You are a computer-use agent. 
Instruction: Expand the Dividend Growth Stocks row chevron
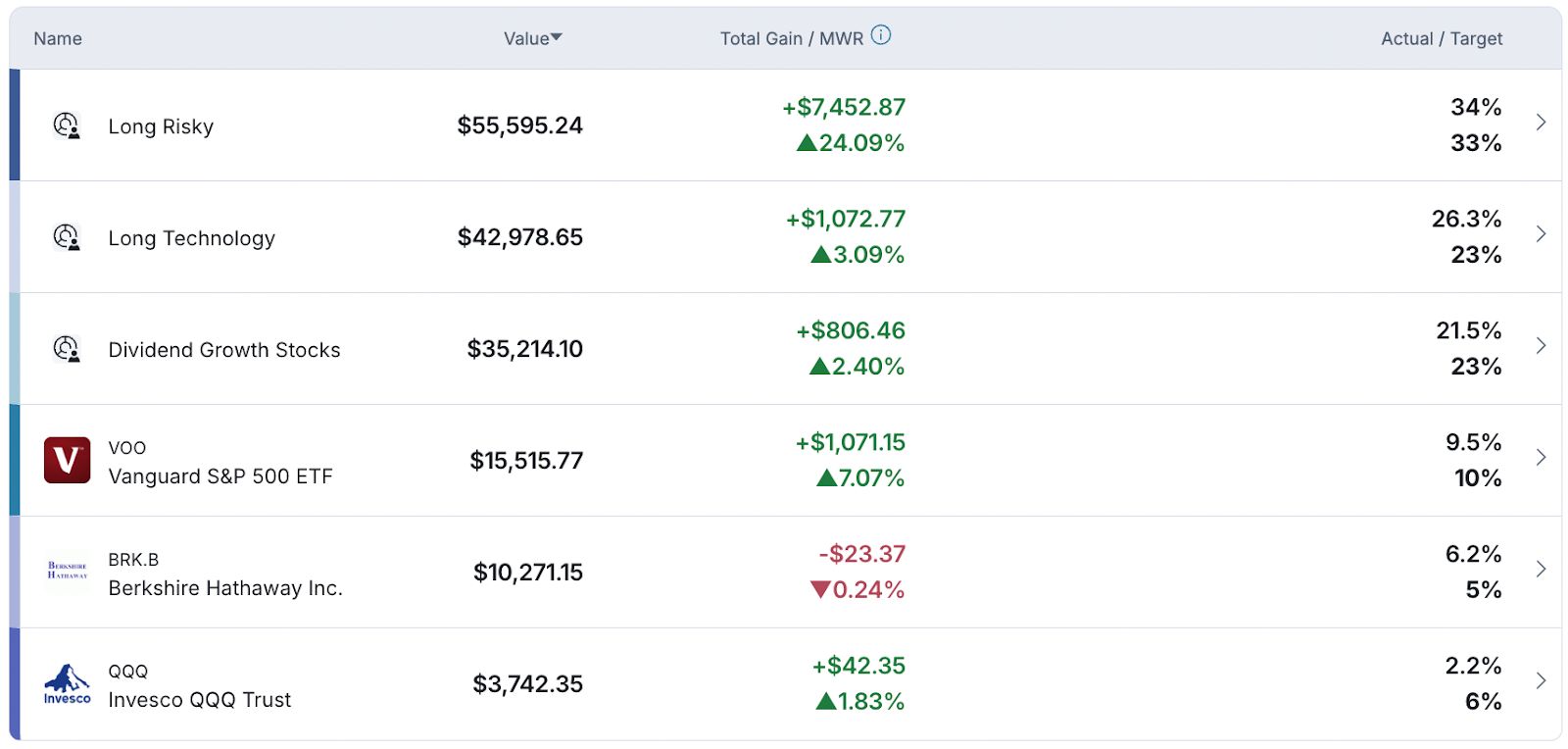click(x=1541, y=345)
